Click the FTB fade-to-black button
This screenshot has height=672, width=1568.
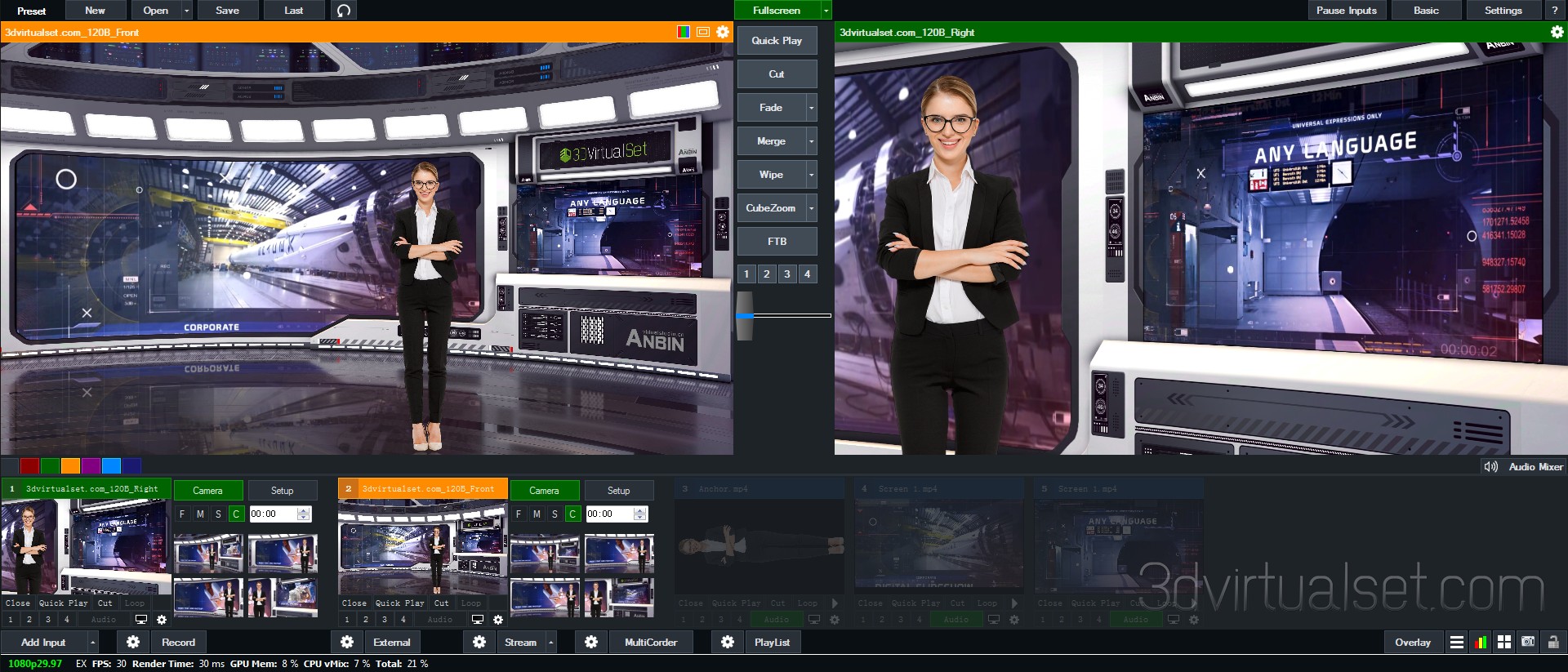(x=777, y=242)
